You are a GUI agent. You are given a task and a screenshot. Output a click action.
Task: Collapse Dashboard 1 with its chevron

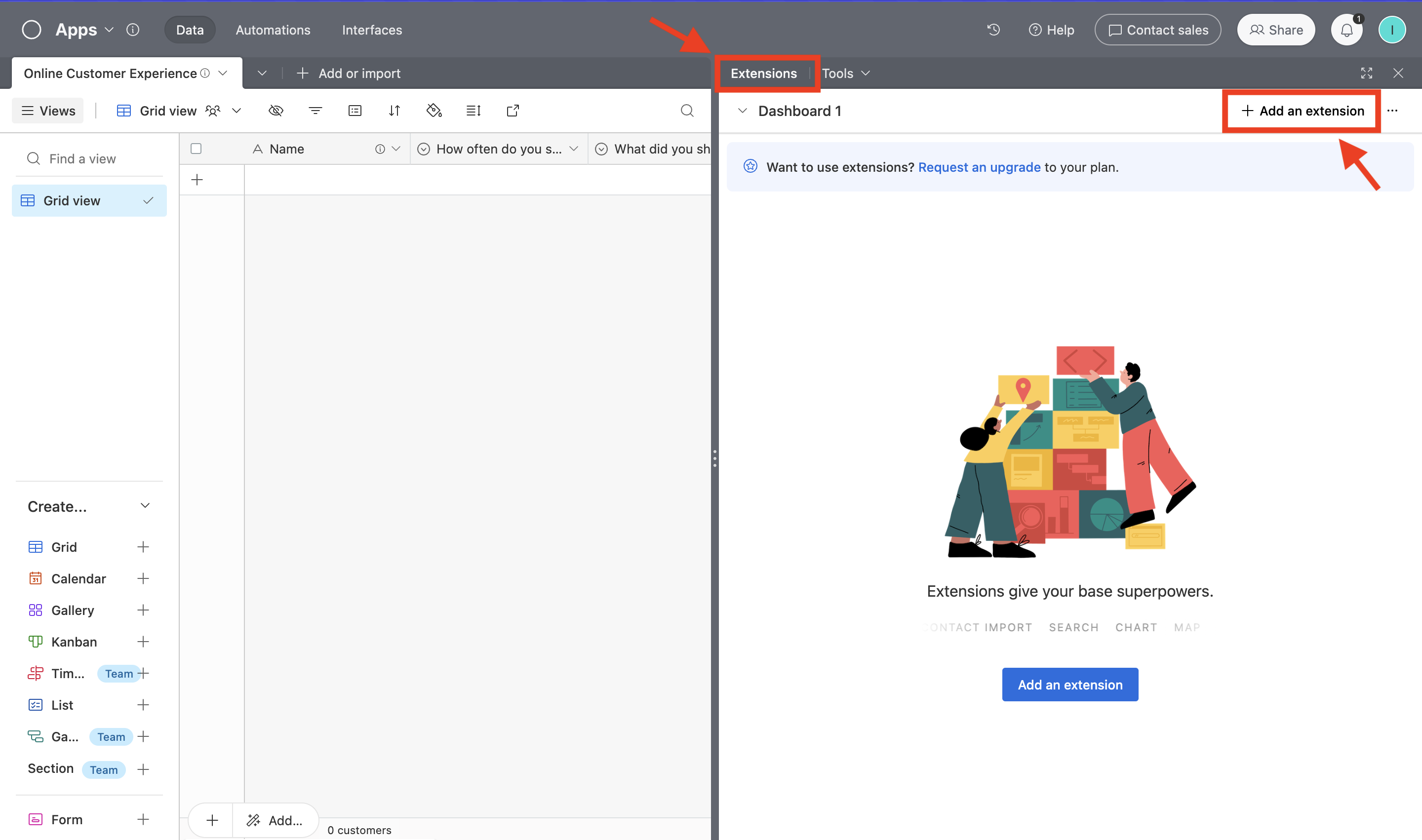(x=743, y=111)
